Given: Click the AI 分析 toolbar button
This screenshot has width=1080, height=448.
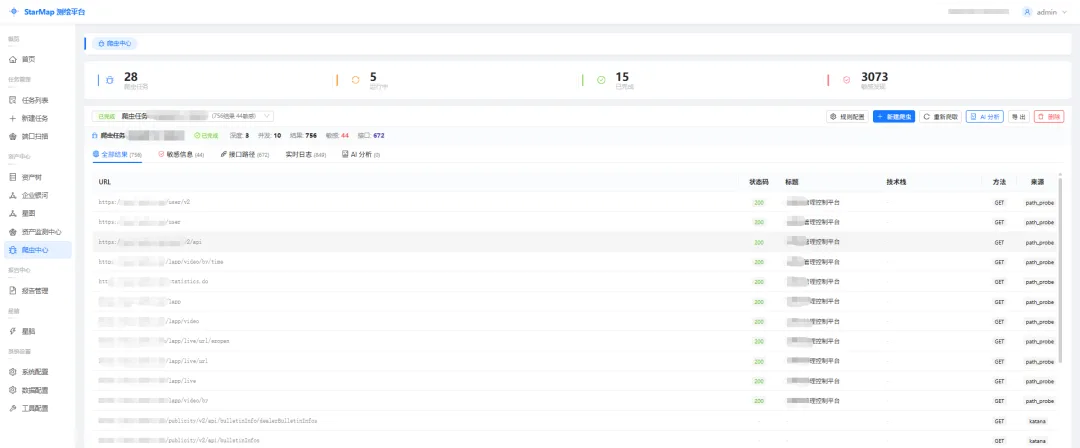Looking at the screenshot, I should point(985,117).
